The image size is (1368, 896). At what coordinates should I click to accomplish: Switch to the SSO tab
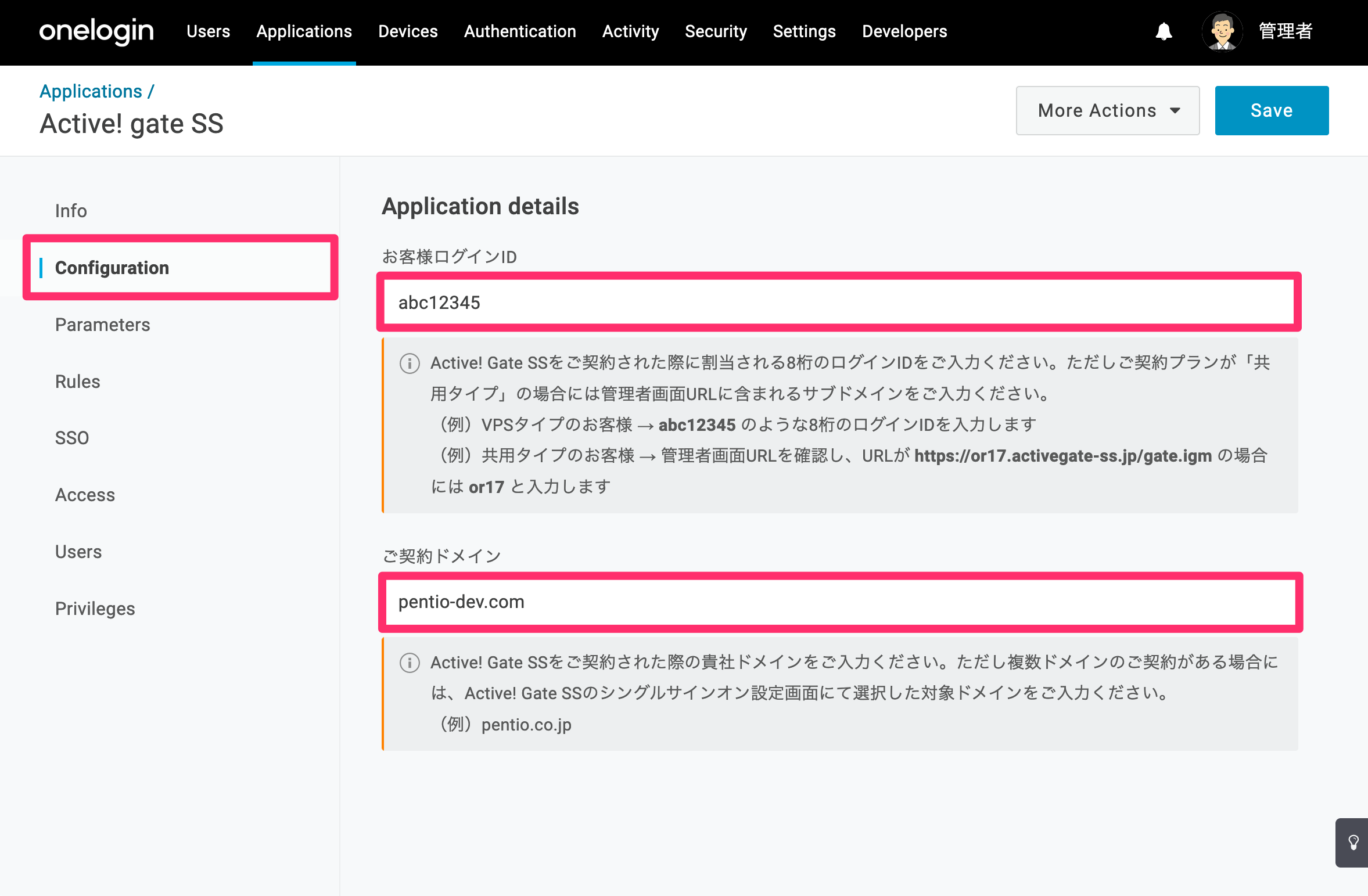pos(72,438)
